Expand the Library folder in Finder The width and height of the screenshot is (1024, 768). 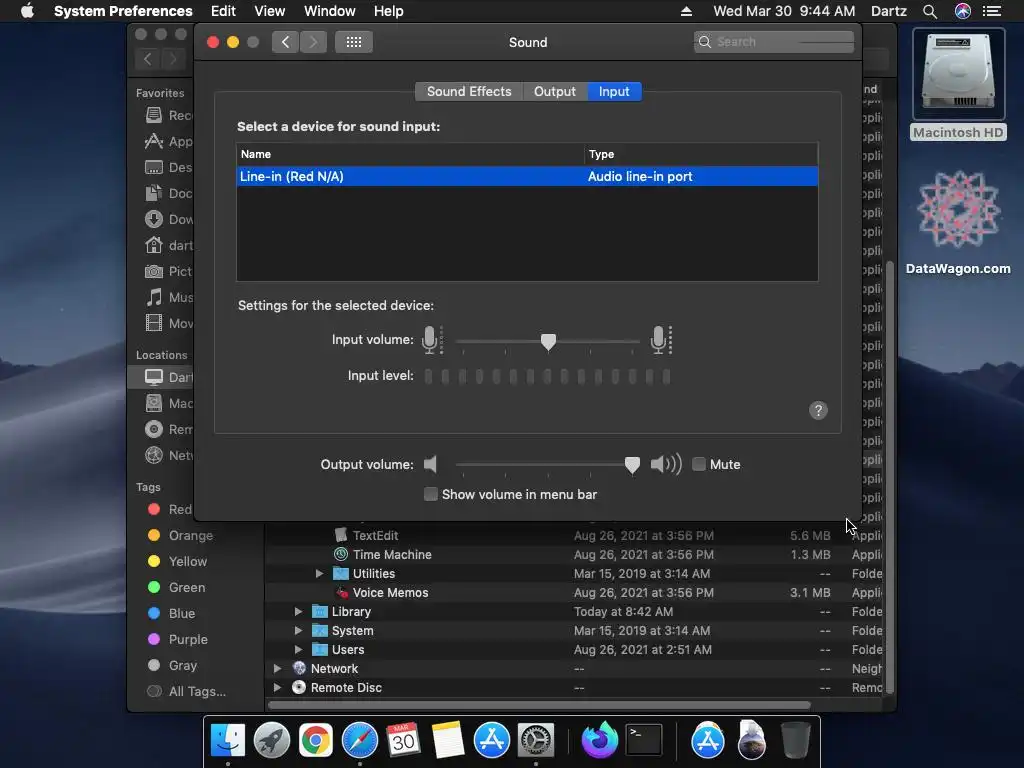coord(298,611)
